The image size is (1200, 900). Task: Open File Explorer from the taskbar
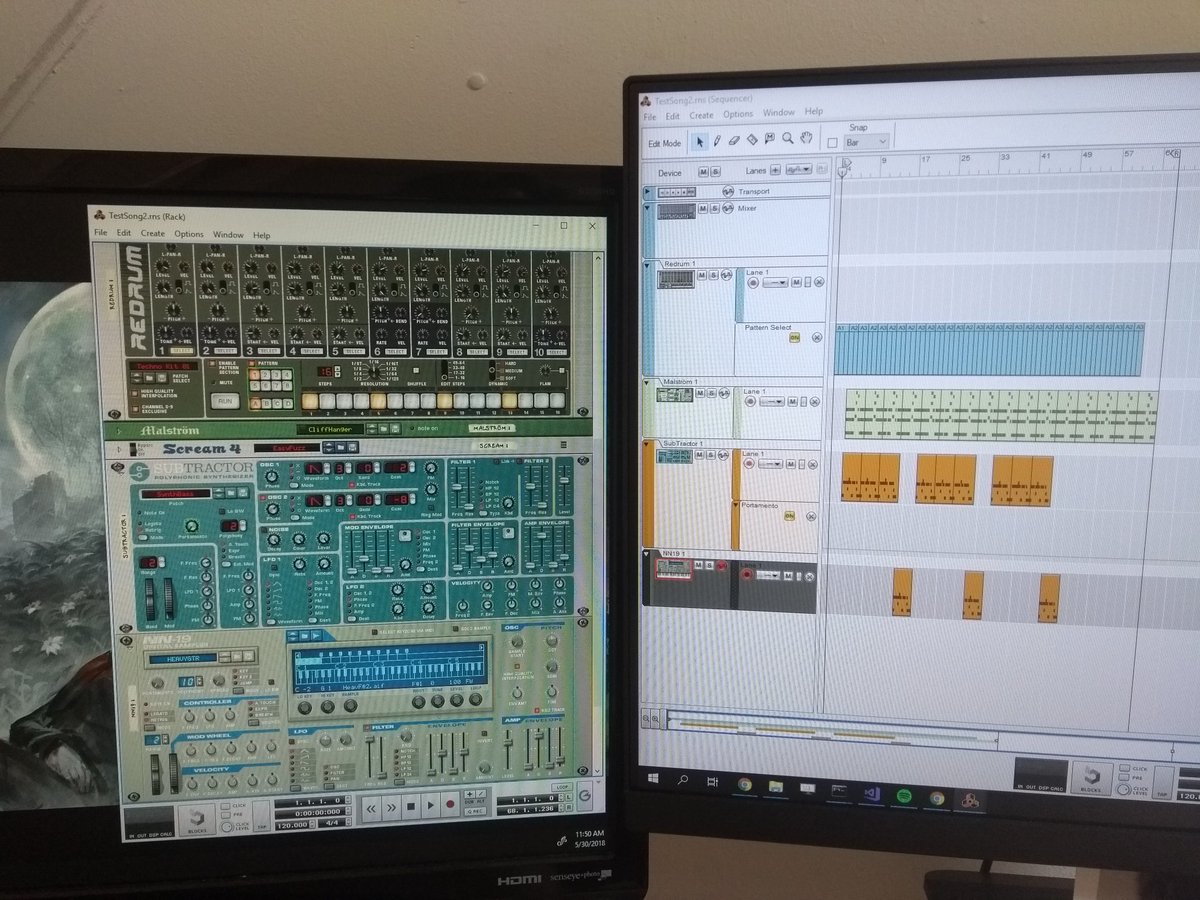pos(776,786)
